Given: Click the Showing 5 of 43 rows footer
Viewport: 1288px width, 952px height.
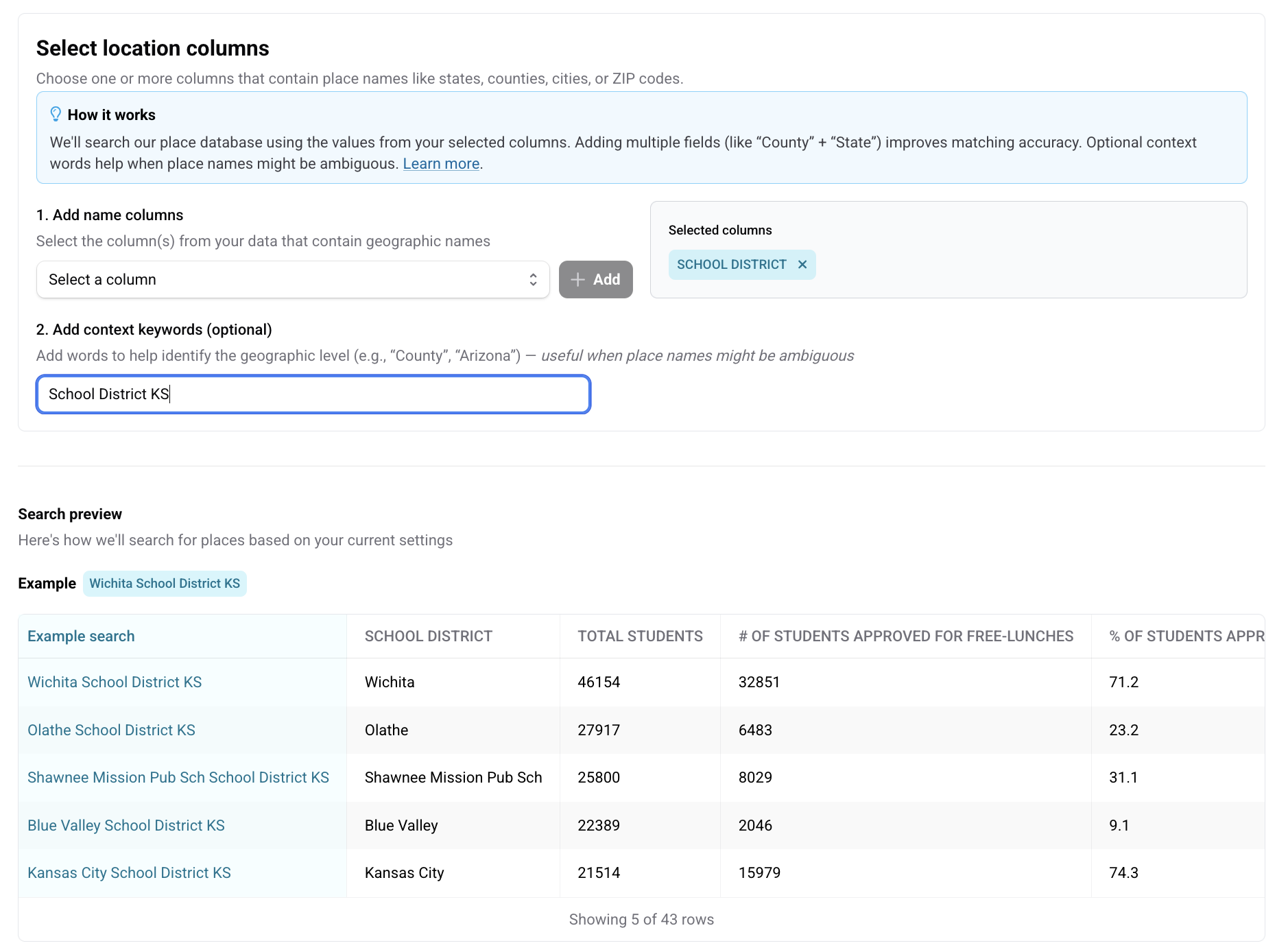Looking at the screenshot, I should (641, 920).
